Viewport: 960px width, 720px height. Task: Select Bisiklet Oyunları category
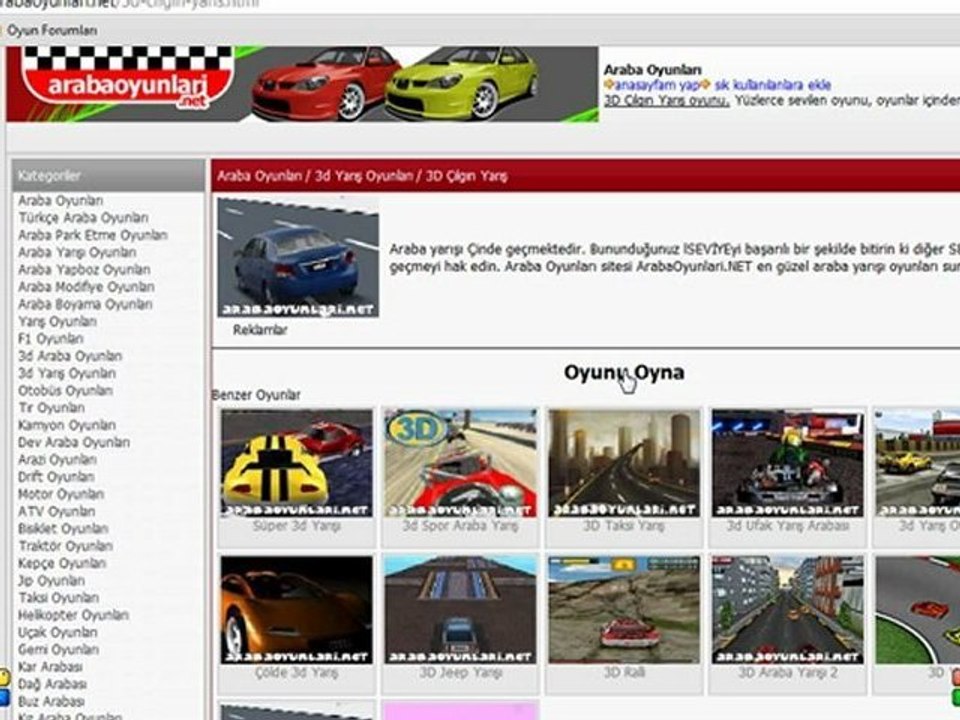63,528
